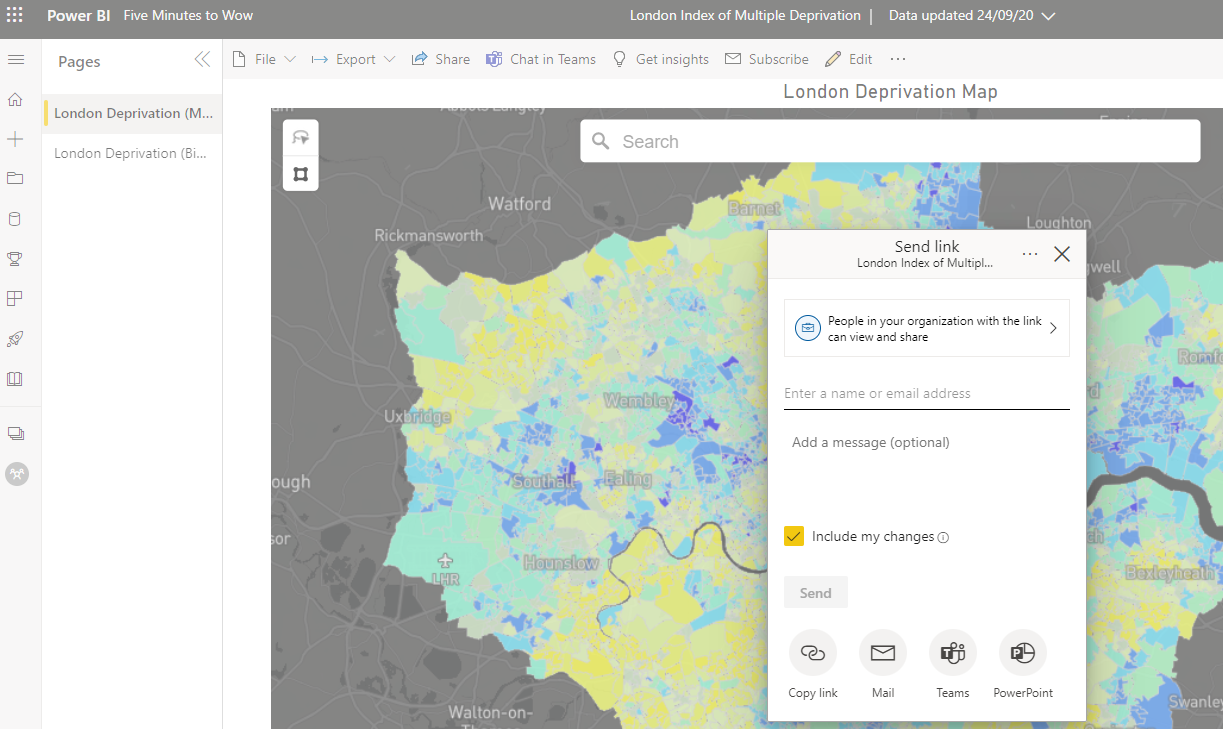Switch to London Deprivation (Bi... page
Viewport: 1223px width, 729px height.
click(x=131, y=154)
